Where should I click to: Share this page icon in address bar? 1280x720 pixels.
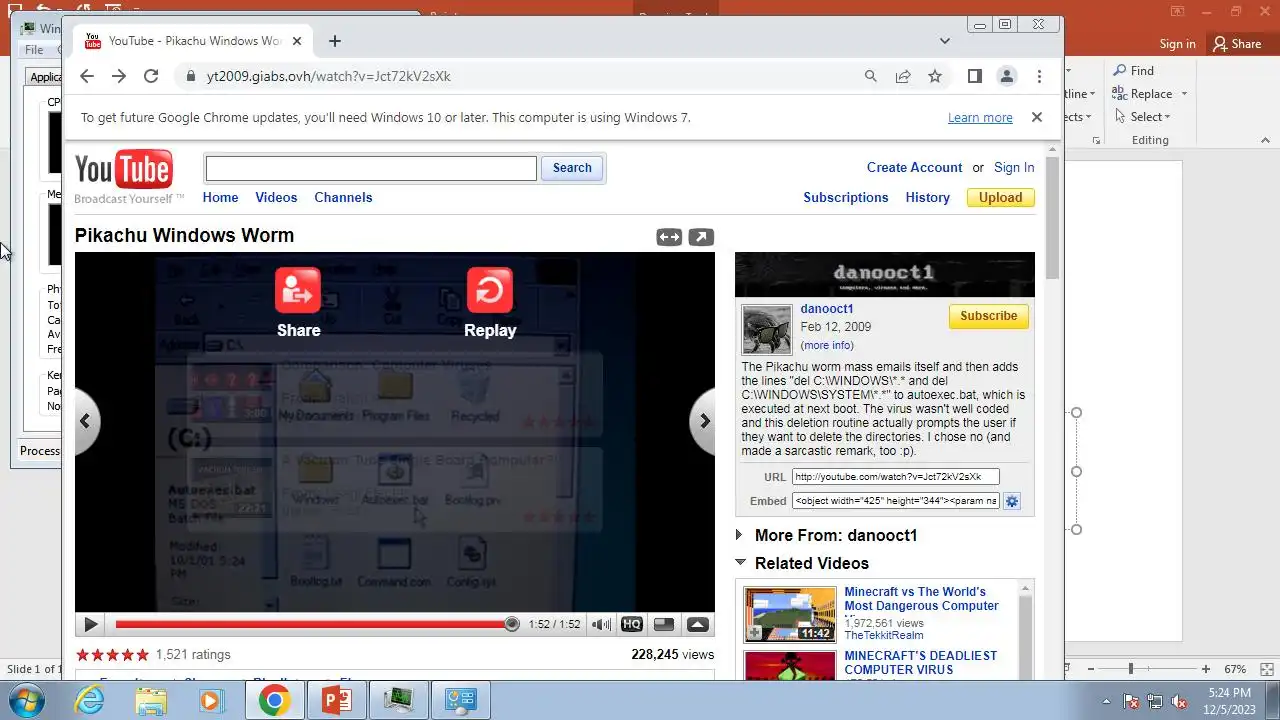point(903,76)
